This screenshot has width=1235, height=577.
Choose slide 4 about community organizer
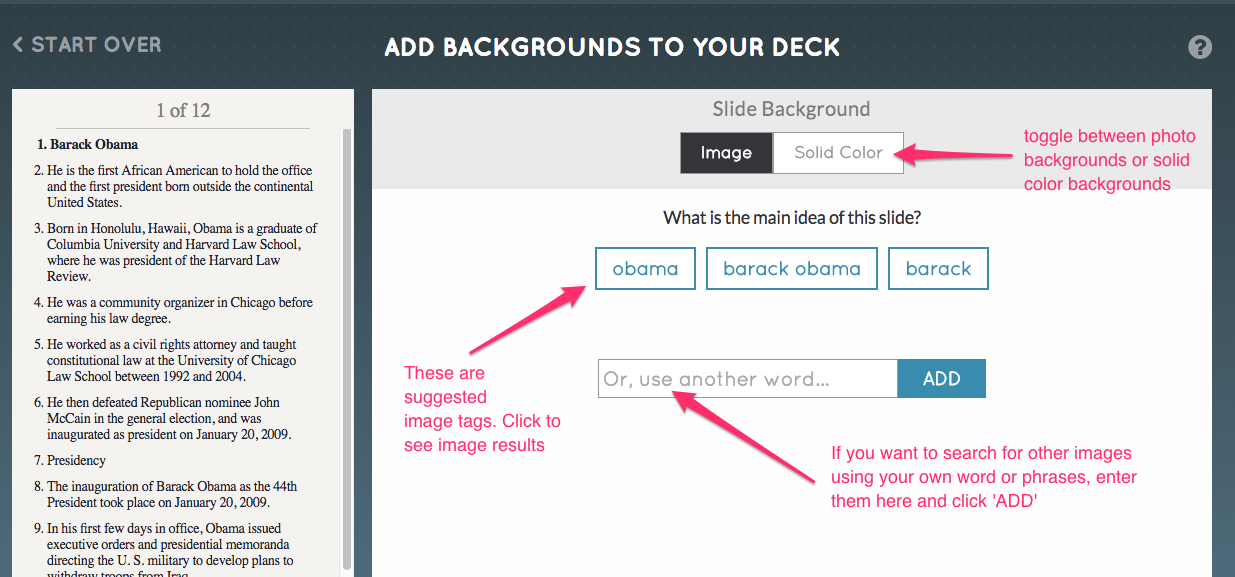[180, 310]
